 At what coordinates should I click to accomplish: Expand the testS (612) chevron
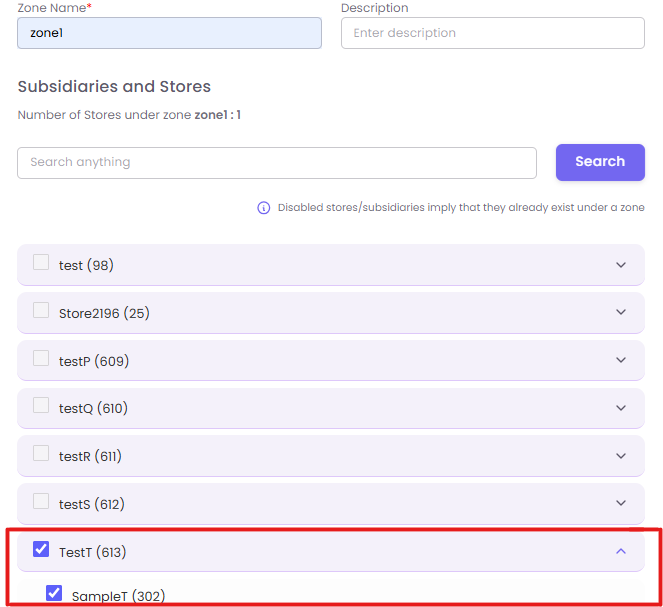coord(621,503)
